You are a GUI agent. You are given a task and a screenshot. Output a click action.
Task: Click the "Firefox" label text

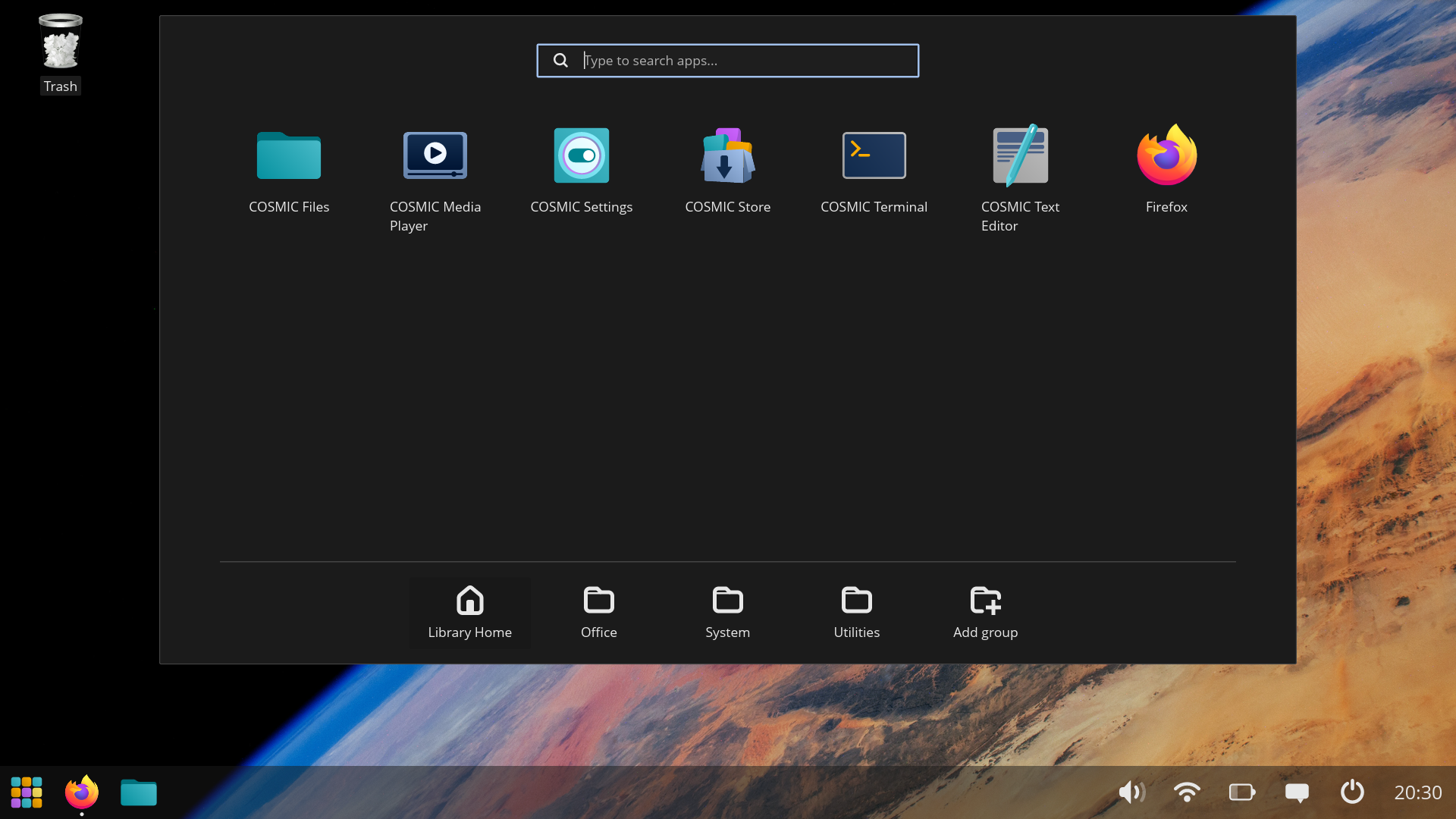click(1167, 207)
